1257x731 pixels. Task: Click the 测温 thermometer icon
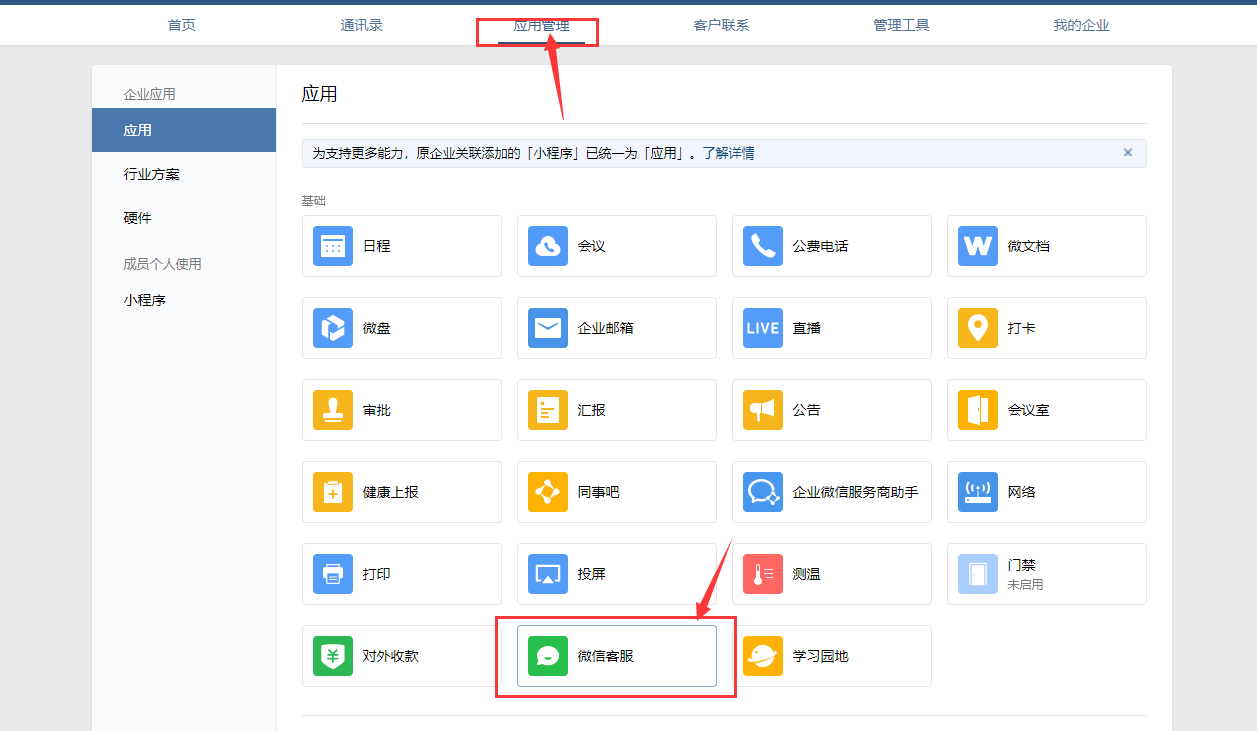coord(763,574)
